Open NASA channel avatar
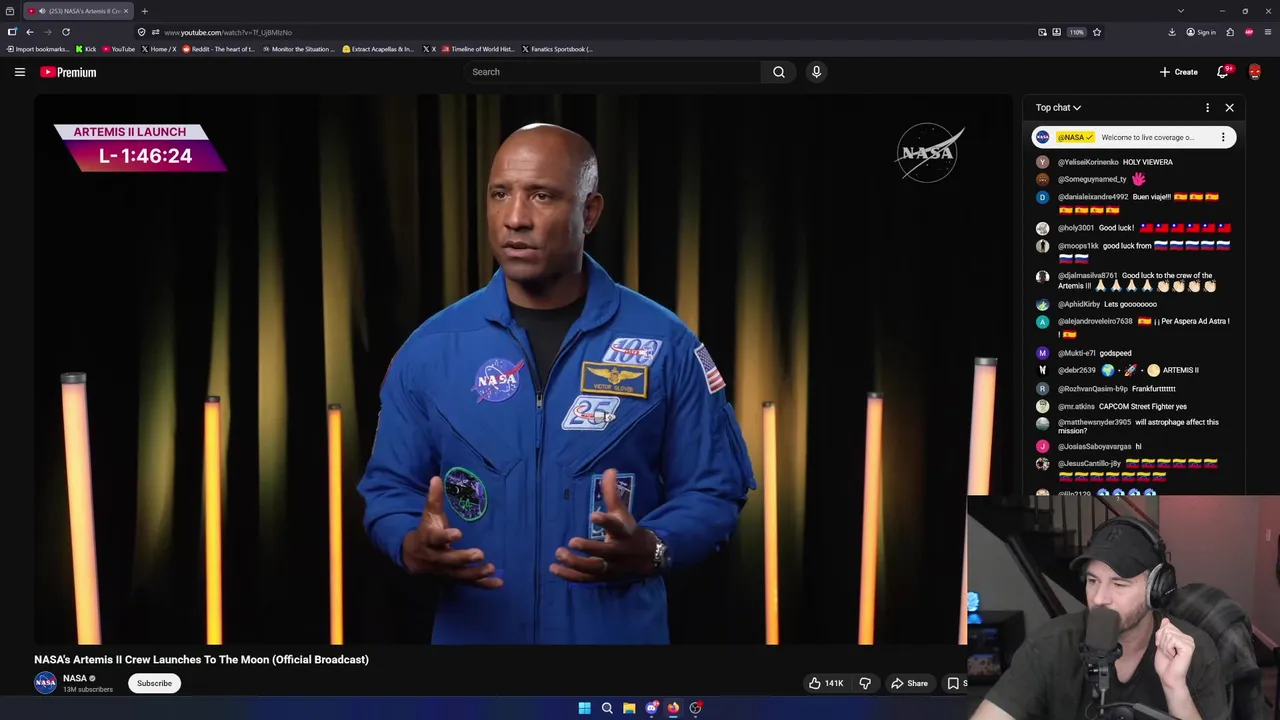This screenshot has height=720, width=1280. click(45, 683)
